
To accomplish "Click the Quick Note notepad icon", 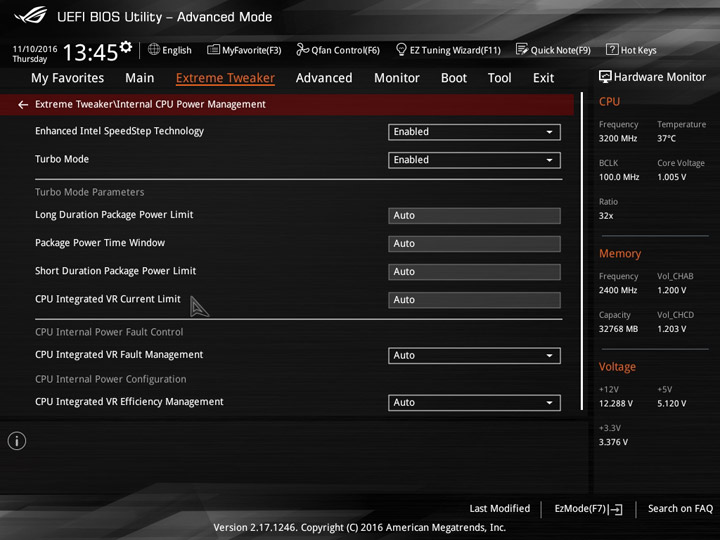I will (522, 49).
